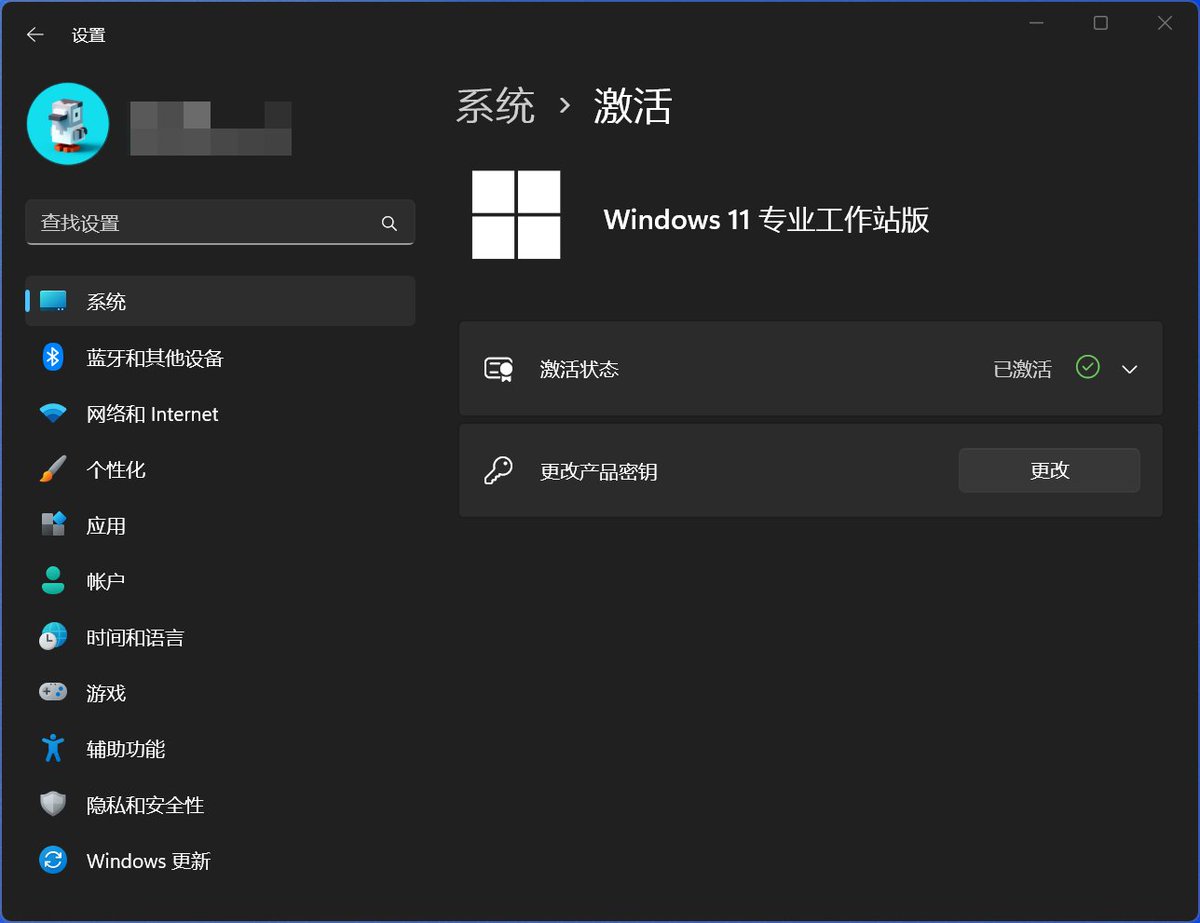The width and height of the screenshot is (1200, 923).
Task: Click the 系统 monitor icon
Action: coord(53,301)
